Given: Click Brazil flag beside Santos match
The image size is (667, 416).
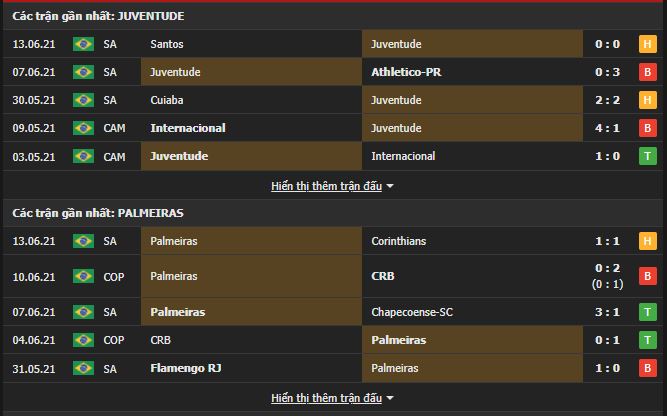Looking at the screenshot, I should [x=83, y=44].
